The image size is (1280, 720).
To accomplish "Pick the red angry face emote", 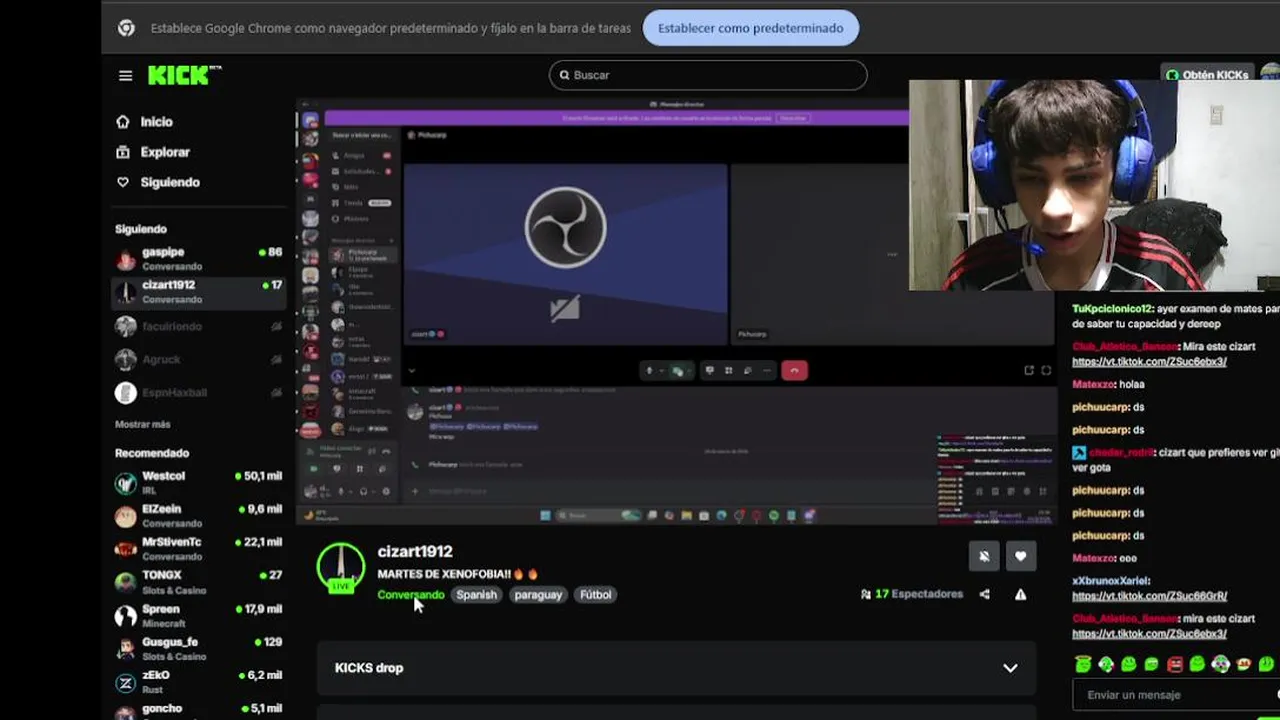I will tap(1175, 664).
